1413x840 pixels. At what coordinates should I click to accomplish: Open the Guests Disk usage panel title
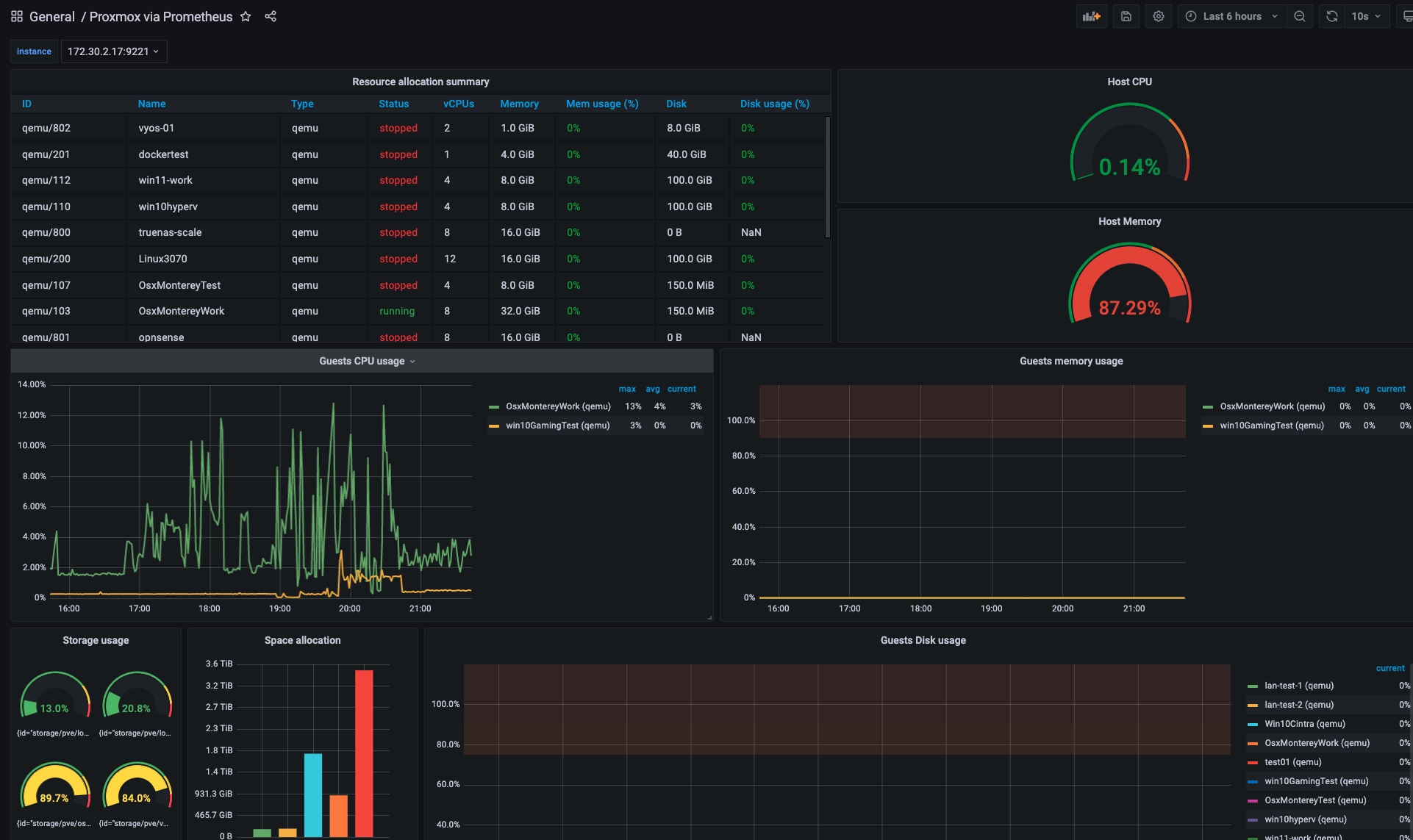[x=923, y=640]
